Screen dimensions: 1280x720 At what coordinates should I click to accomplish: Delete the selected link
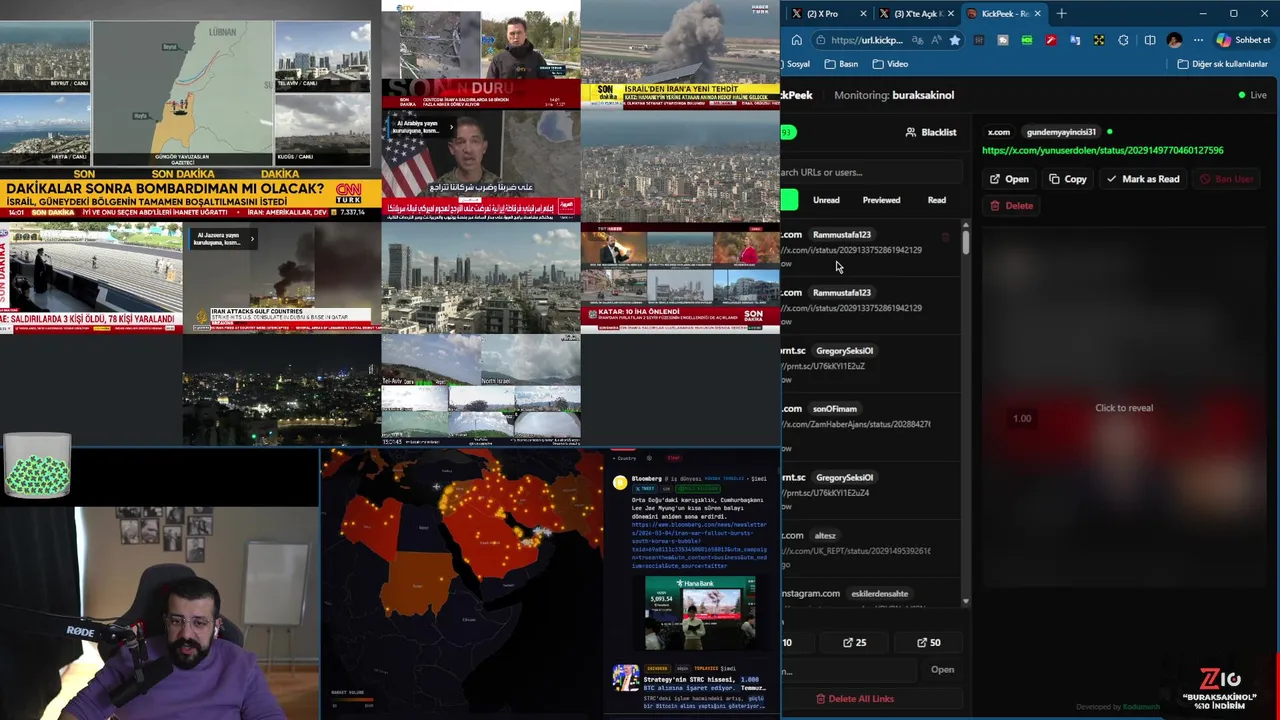[1012, 205]
